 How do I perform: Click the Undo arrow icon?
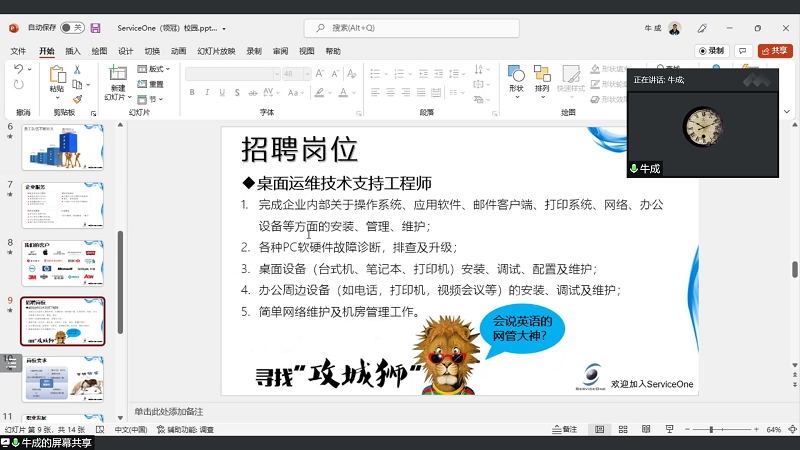(x=20, y=69)
